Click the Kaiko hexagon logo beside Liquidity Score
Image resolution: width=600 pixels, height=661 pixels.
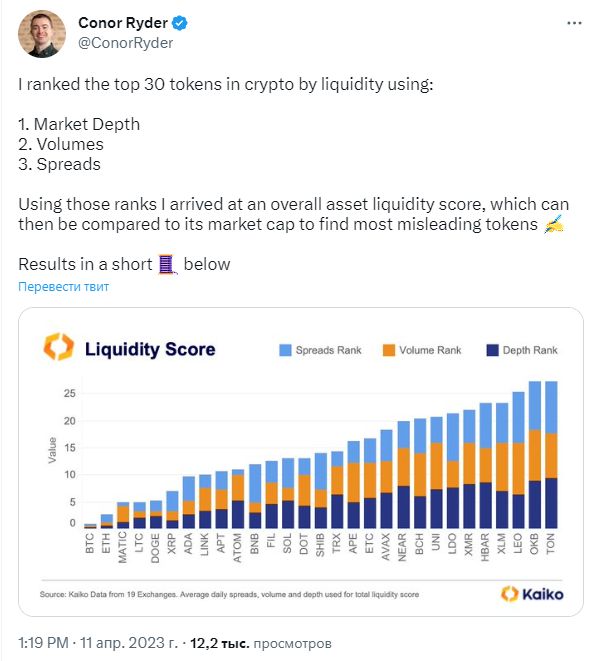click(x=59, y=347)
